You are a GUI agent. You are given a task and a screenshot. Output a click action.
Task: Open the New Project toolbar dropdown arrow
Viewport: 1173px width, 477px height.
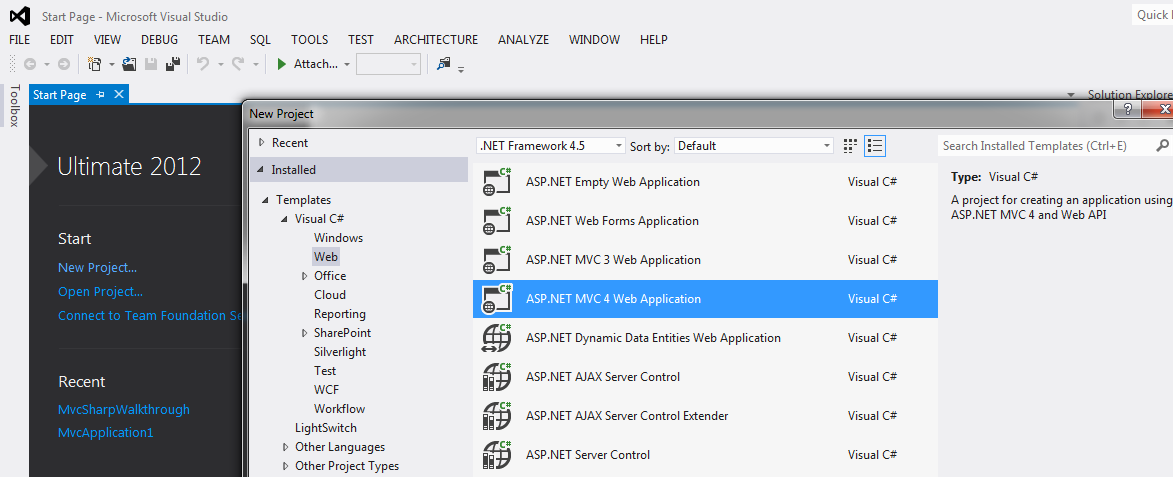click(112, 65)
